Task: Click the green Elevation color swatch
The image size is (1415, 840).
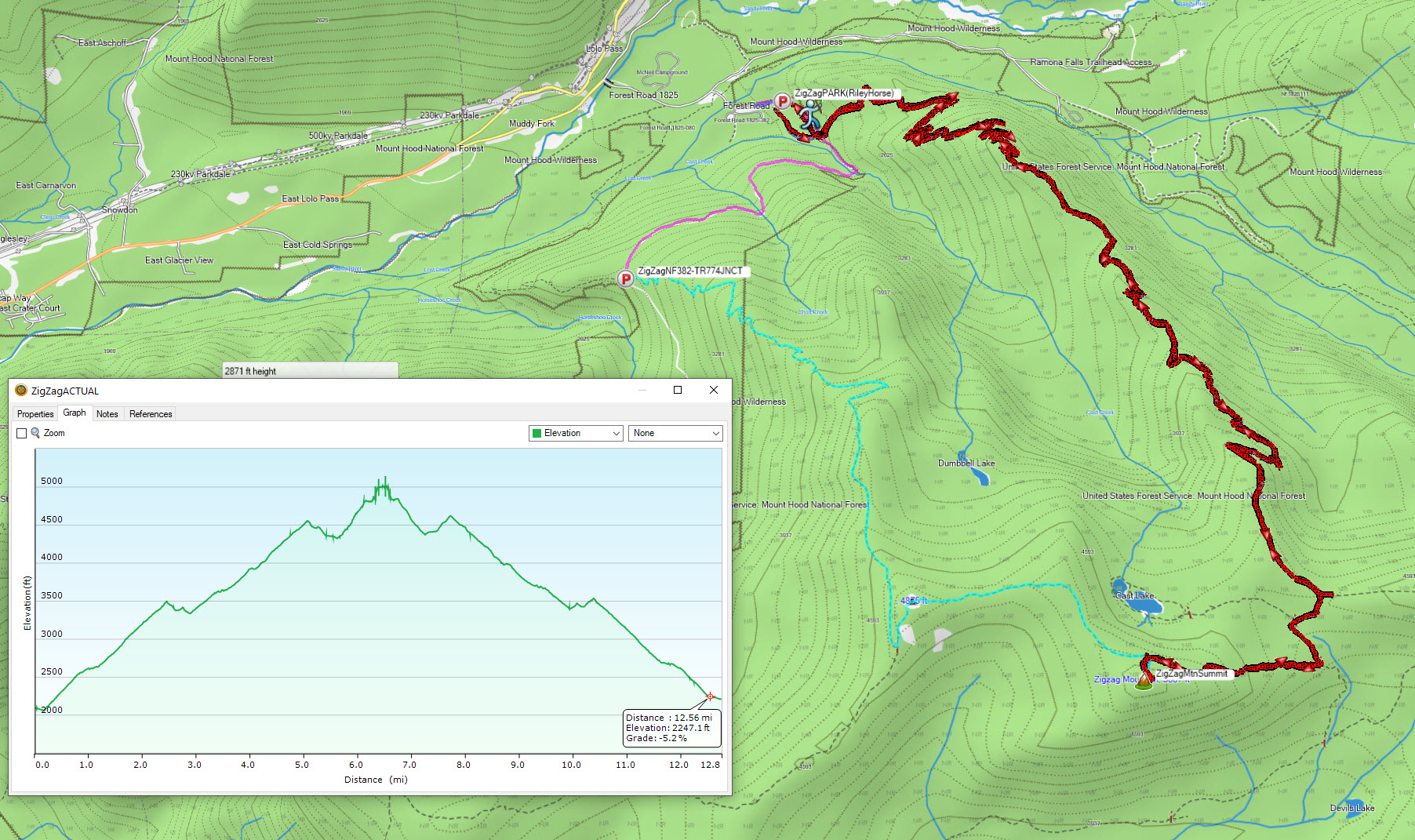Action: click(x=537, y=433)
